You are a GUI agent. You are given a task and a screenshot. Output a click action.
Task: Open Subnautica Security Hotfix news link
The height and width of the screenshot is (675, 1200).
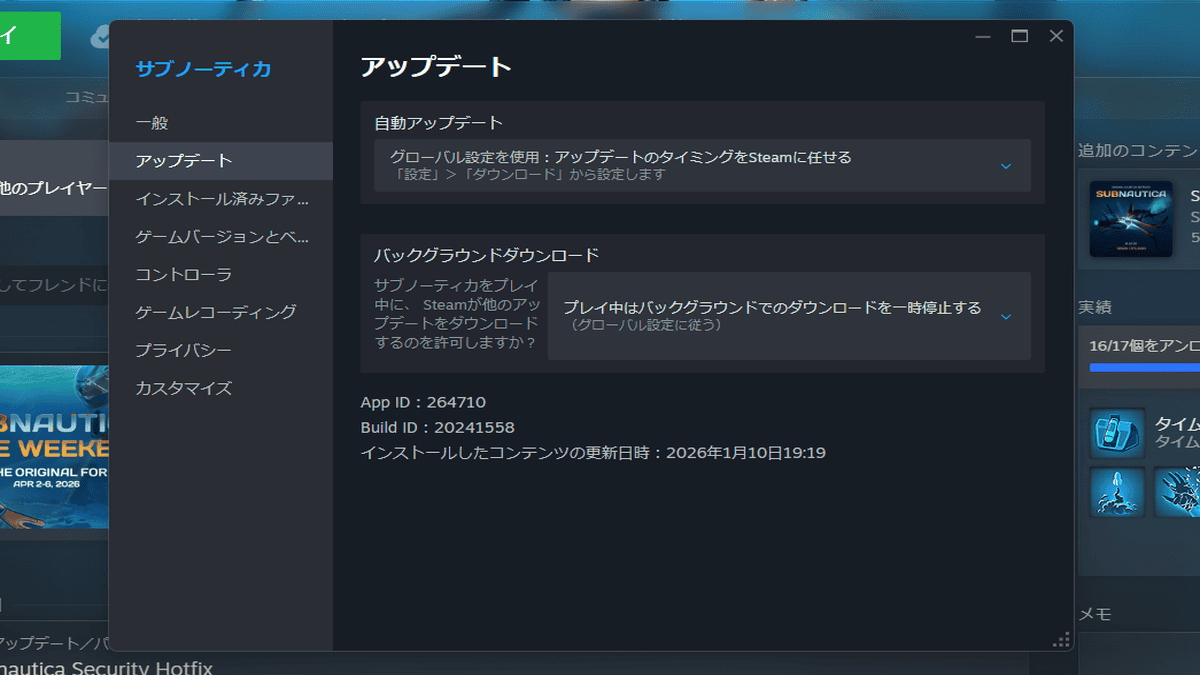[x=106, y=666]
